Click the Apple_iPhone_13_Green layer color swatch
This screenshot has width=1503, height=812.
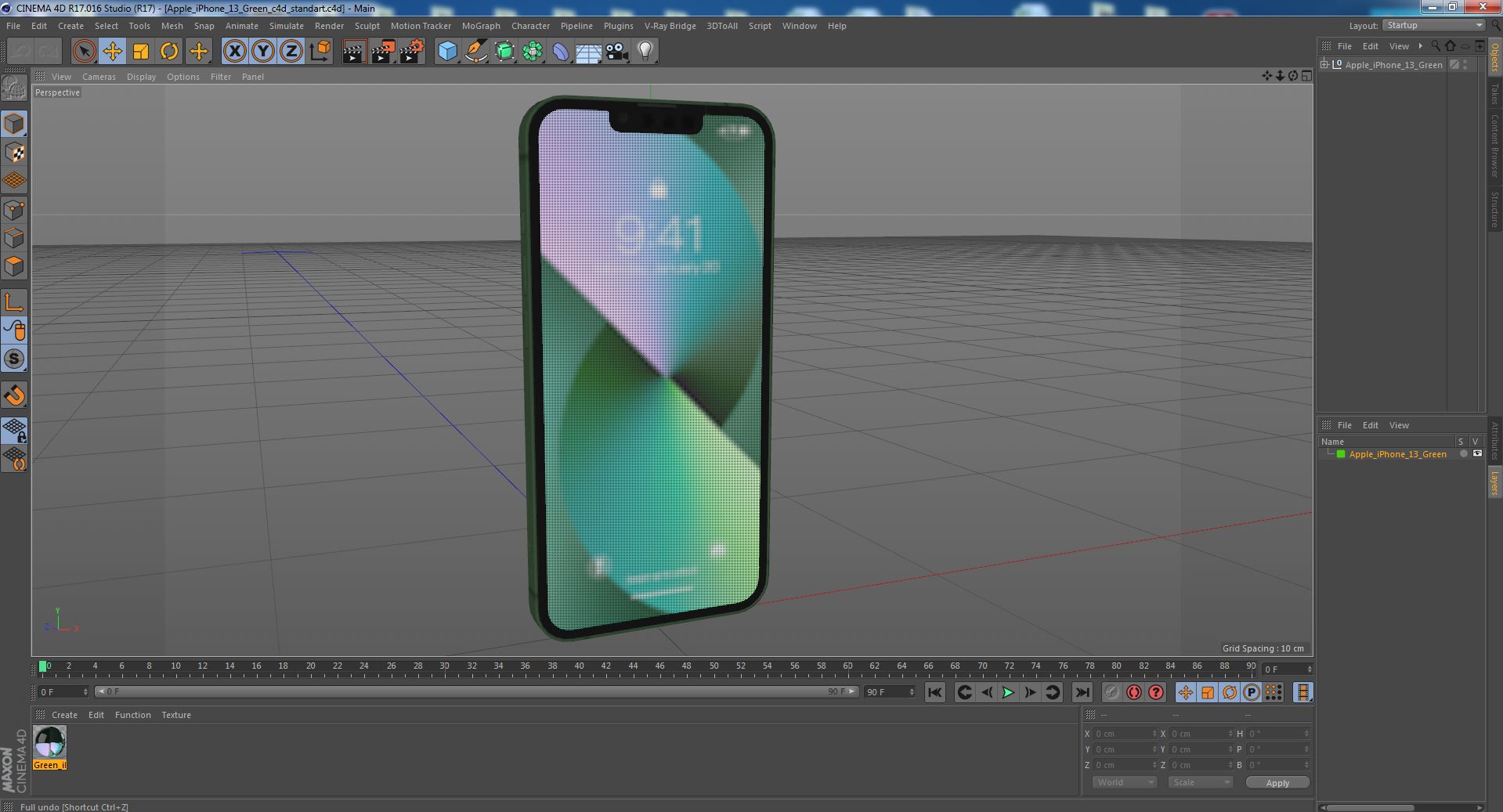click(x=1341, y=454)
